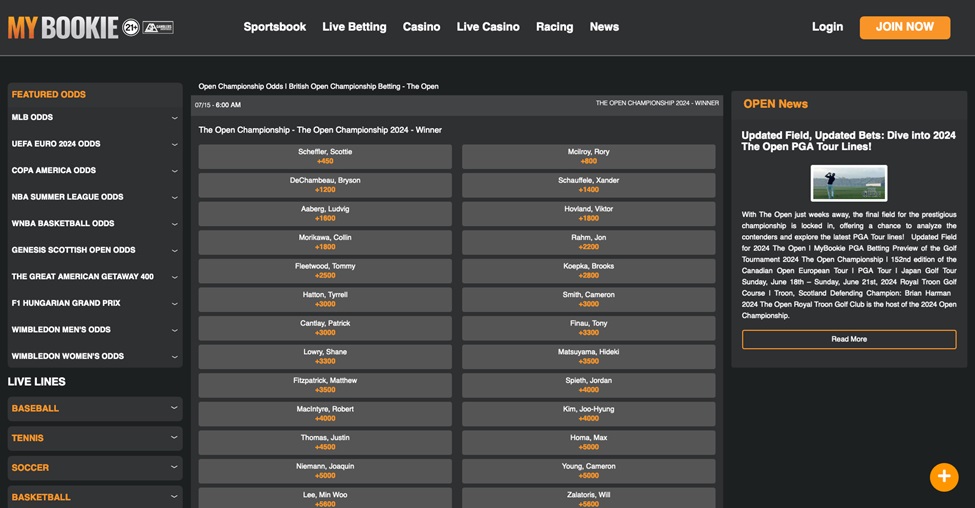Click the Login link
Image resolution: width=975 pixels, height=508 pixels.
pos(827,27)
